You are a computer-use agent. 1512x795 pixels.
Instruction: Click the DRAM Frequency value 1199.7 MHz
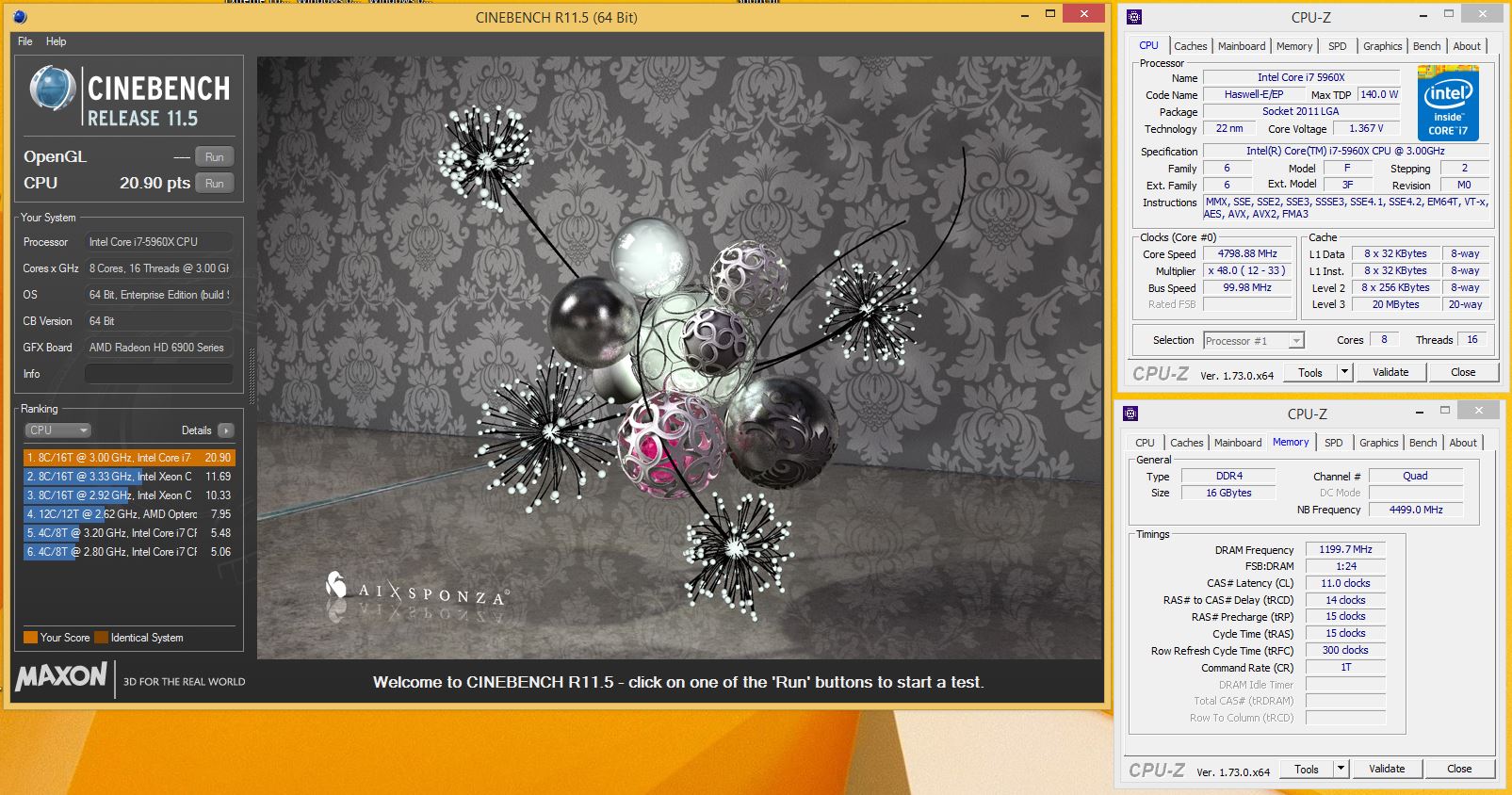click(1345, 550)
